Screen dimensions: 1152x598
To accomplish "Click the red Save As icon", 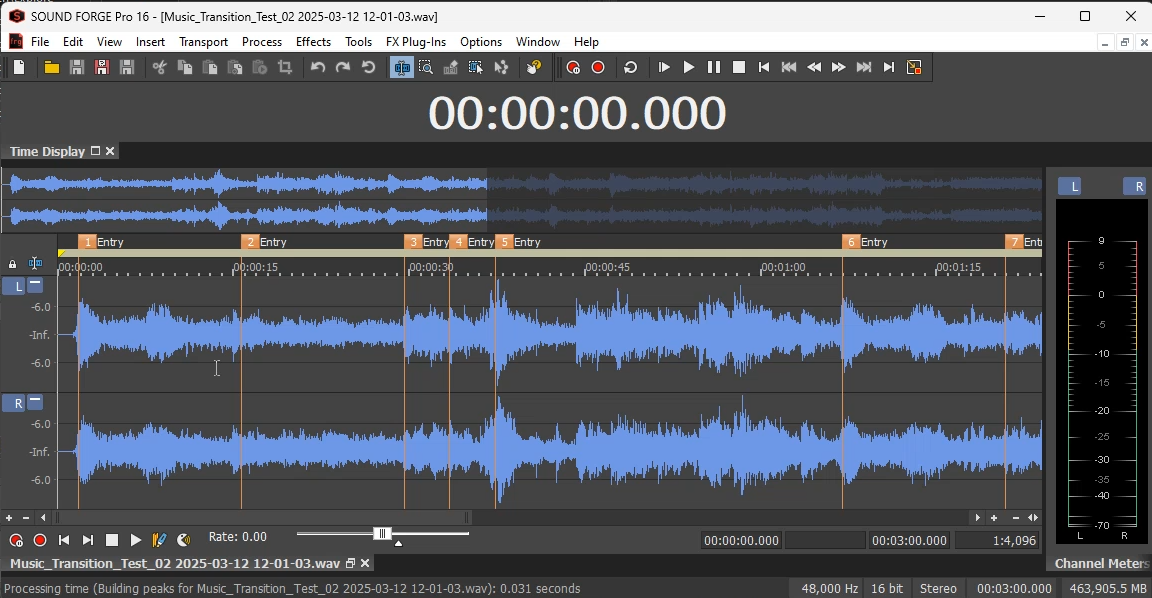I will [101, 68].
